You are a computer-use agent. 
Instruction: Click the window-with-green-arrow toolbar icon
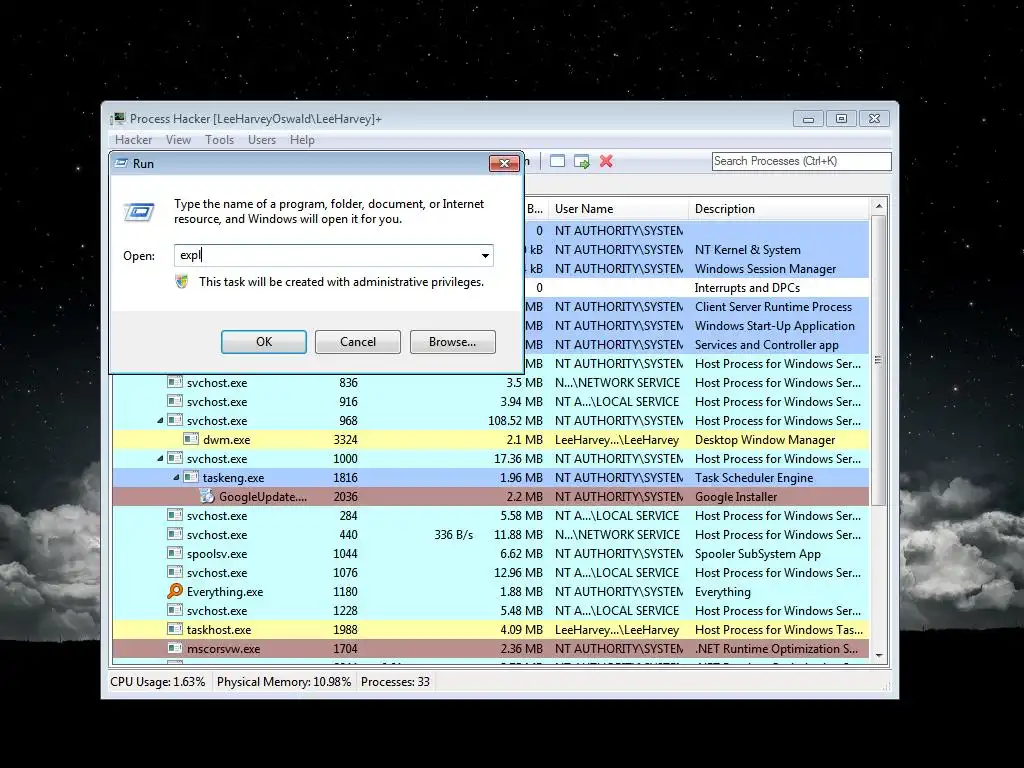[581, 161]
